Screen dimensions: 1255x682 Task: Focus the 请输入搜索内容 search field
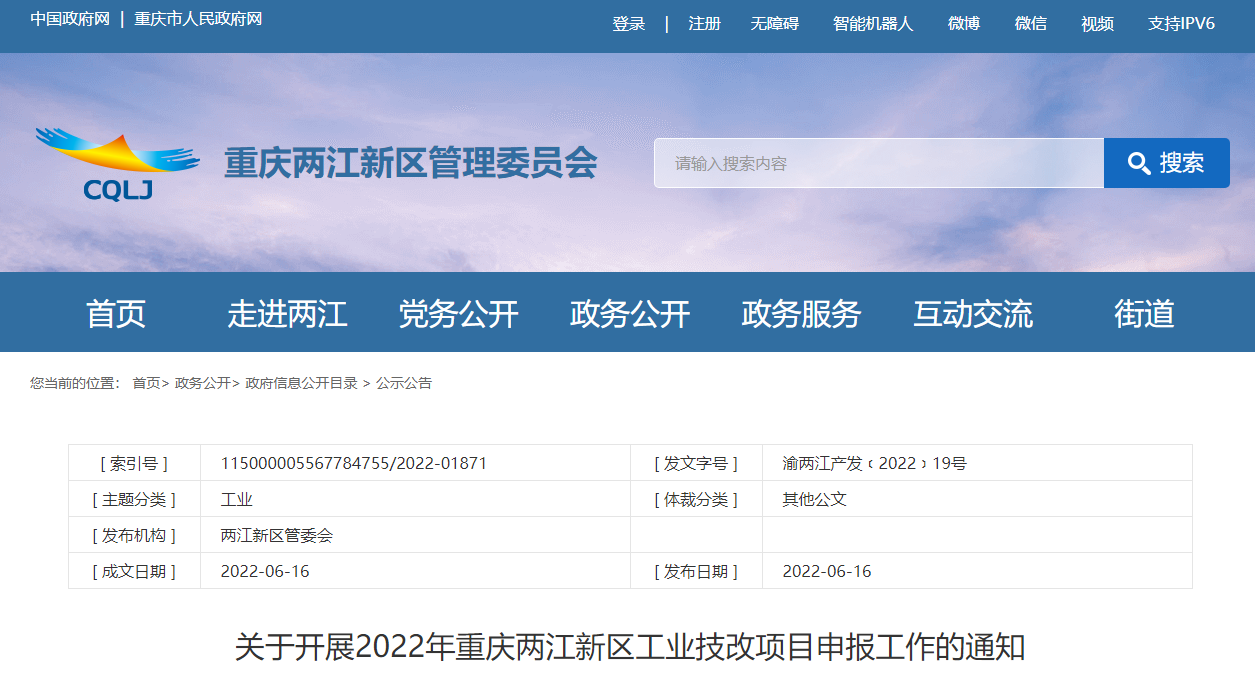coord(878,163)
